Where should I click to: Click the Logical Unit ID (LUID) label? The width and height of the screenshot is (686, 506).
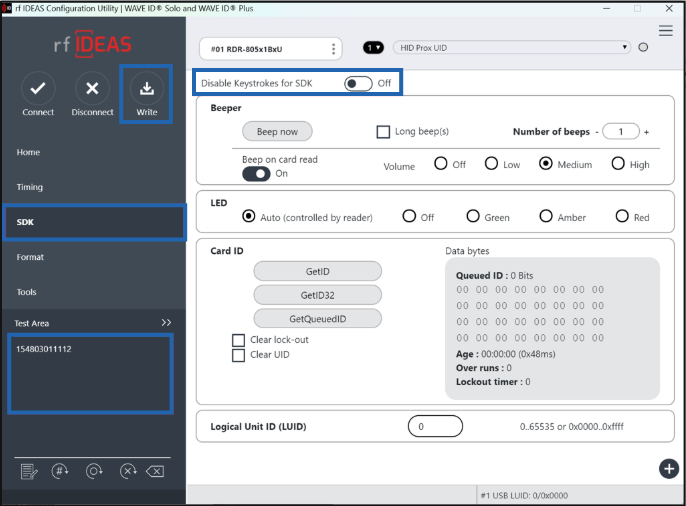coord(258,426)
